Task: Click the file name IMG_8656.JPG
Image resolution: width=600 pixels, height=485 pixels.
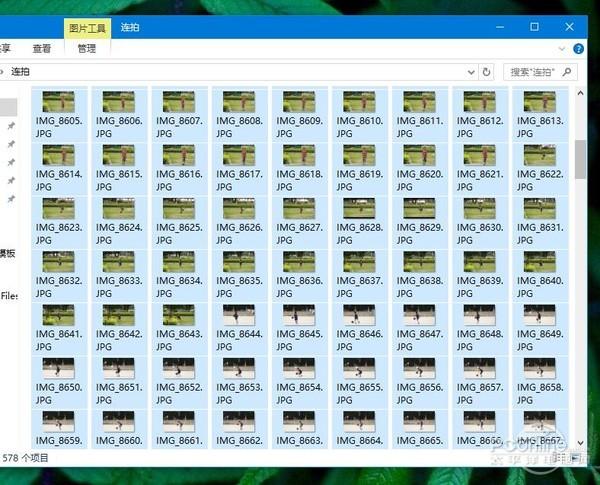Action: pyautogui.click(x=420, y=393)
